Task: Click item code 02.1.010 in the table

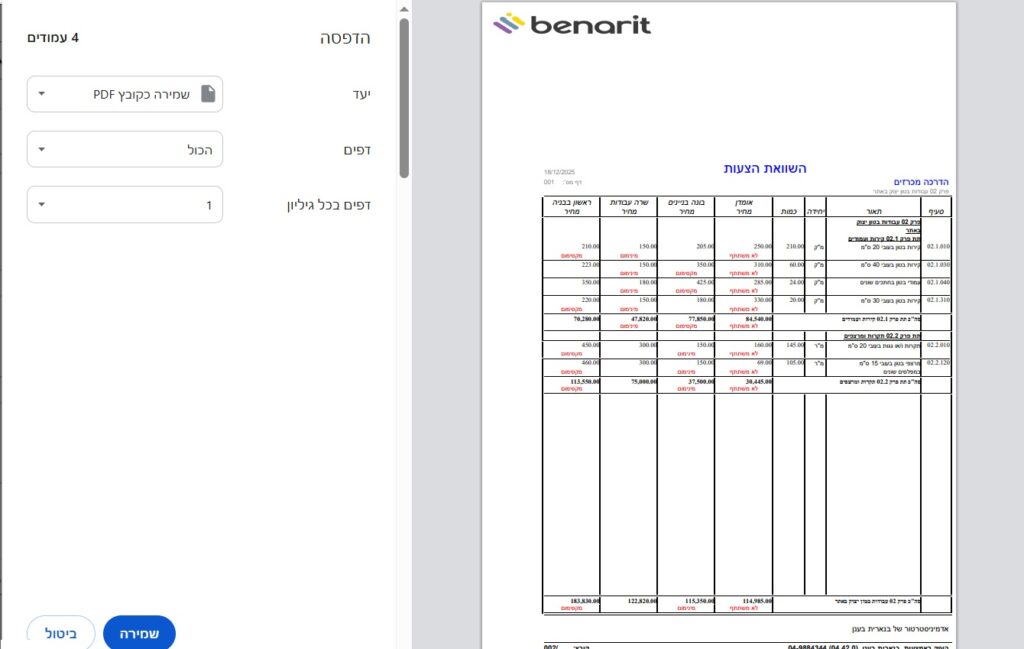Action: 937,246
